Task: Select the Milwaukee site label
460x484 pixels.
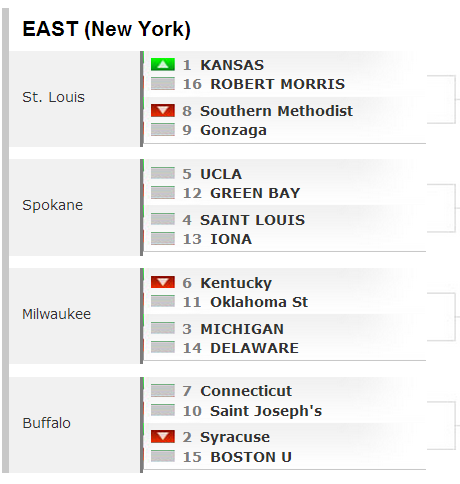Action: [x=56, y=314]
